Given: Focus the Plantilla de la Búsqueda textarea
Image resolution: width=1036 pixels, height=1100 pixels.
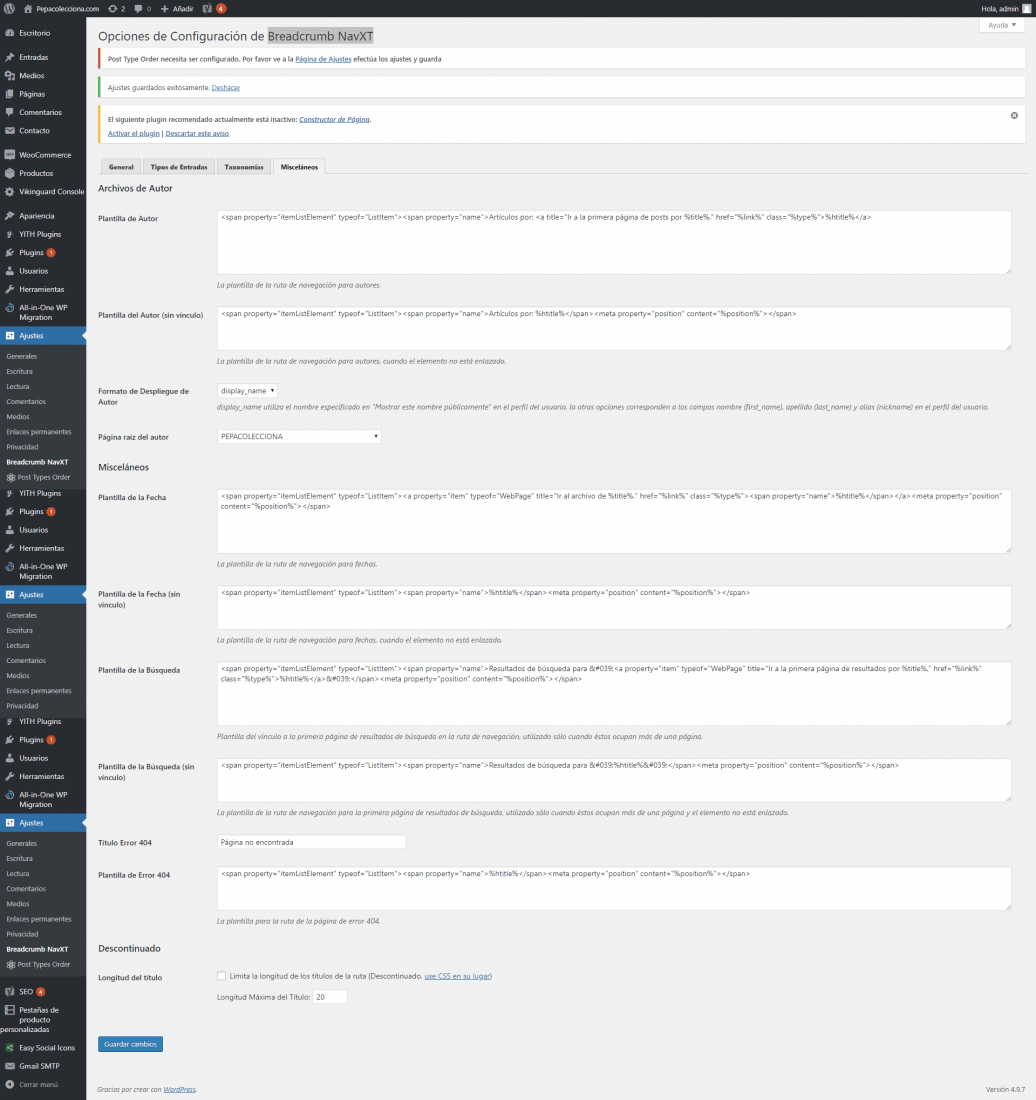Looking at the screenshot, I should pyautogui.click(x=614, y=693).
